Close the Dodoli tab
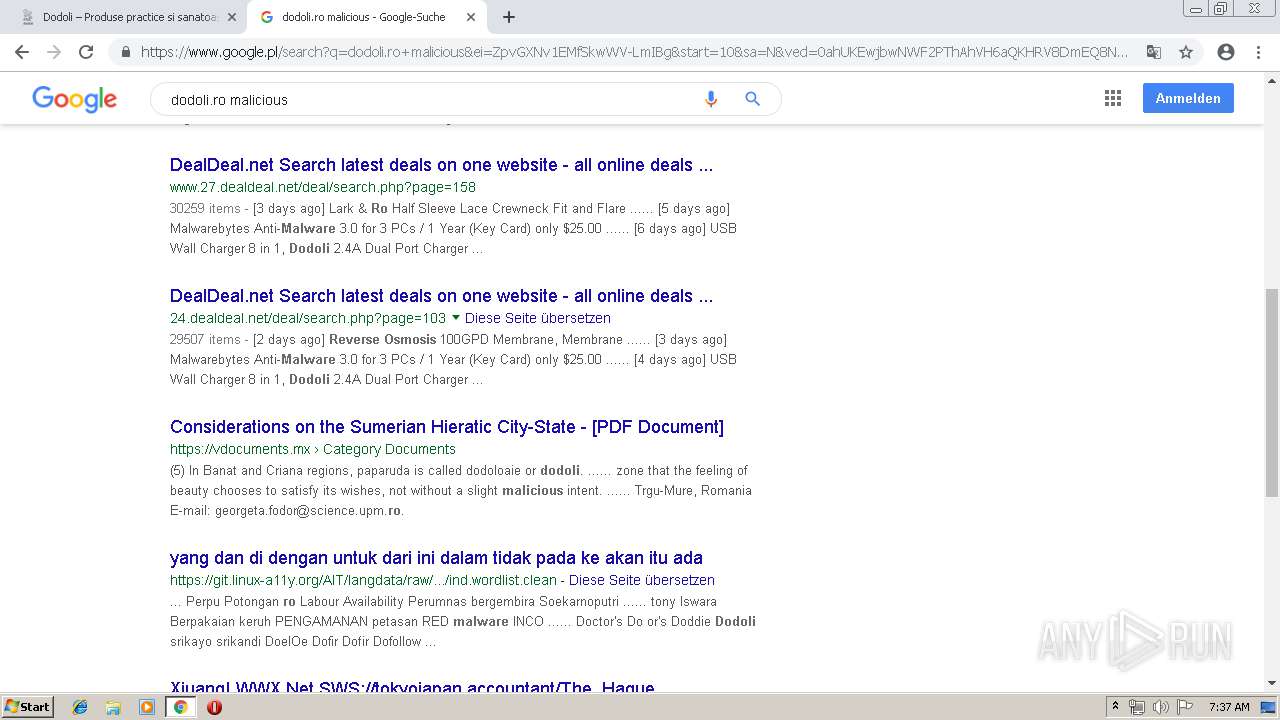This screenshot has width=1280, height=720. (232, 17)
